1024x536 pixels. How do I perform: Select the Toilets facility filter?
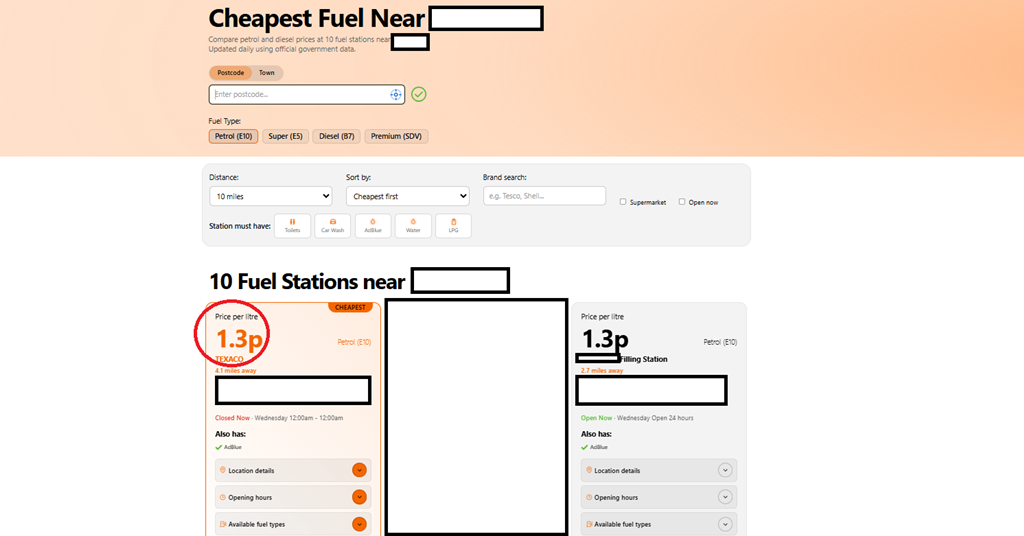pyautogui.click(x=293, y=225)
